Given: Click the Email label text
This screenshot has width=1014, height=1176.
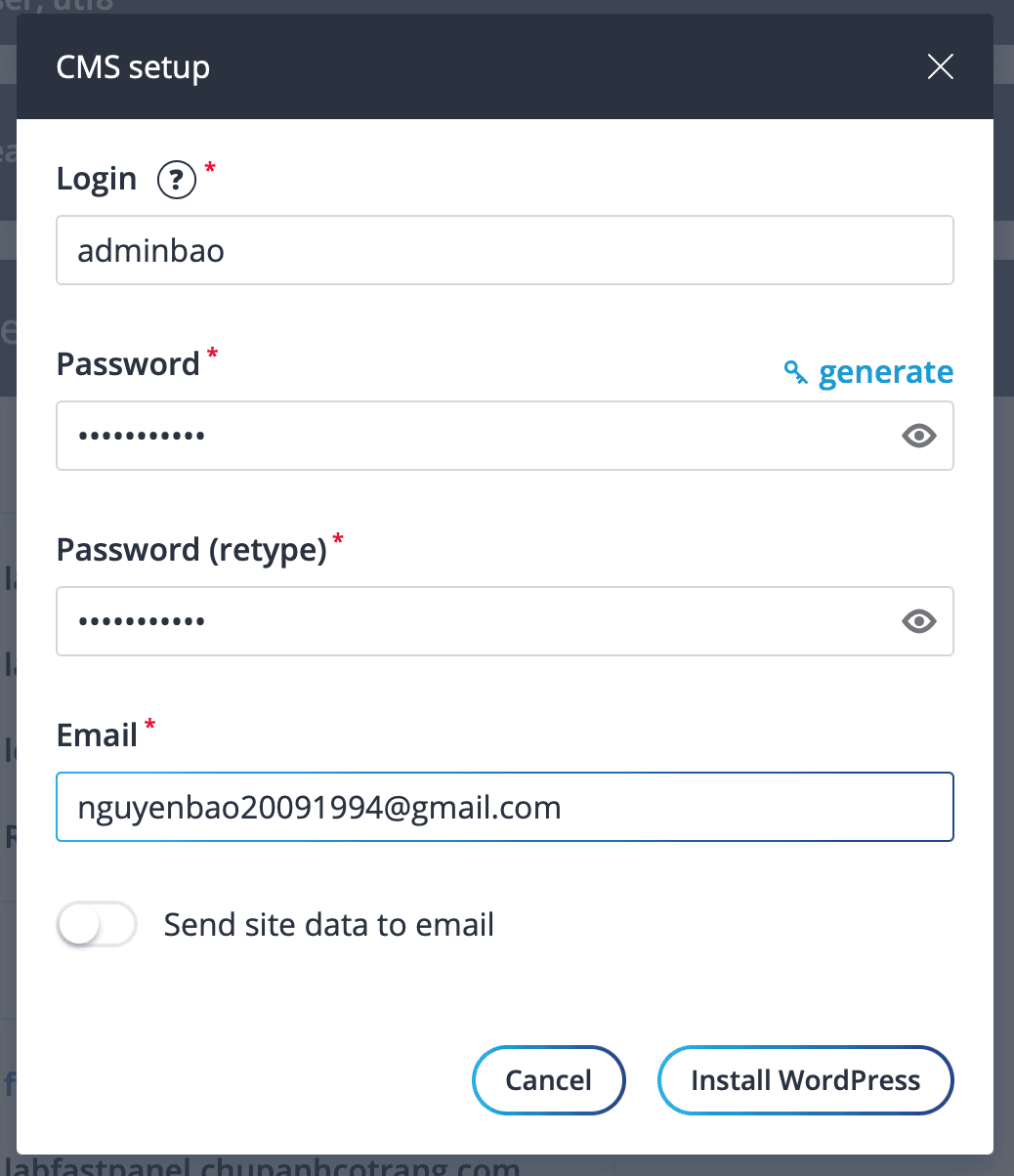Looking at the screenshot, I should 97,735.
